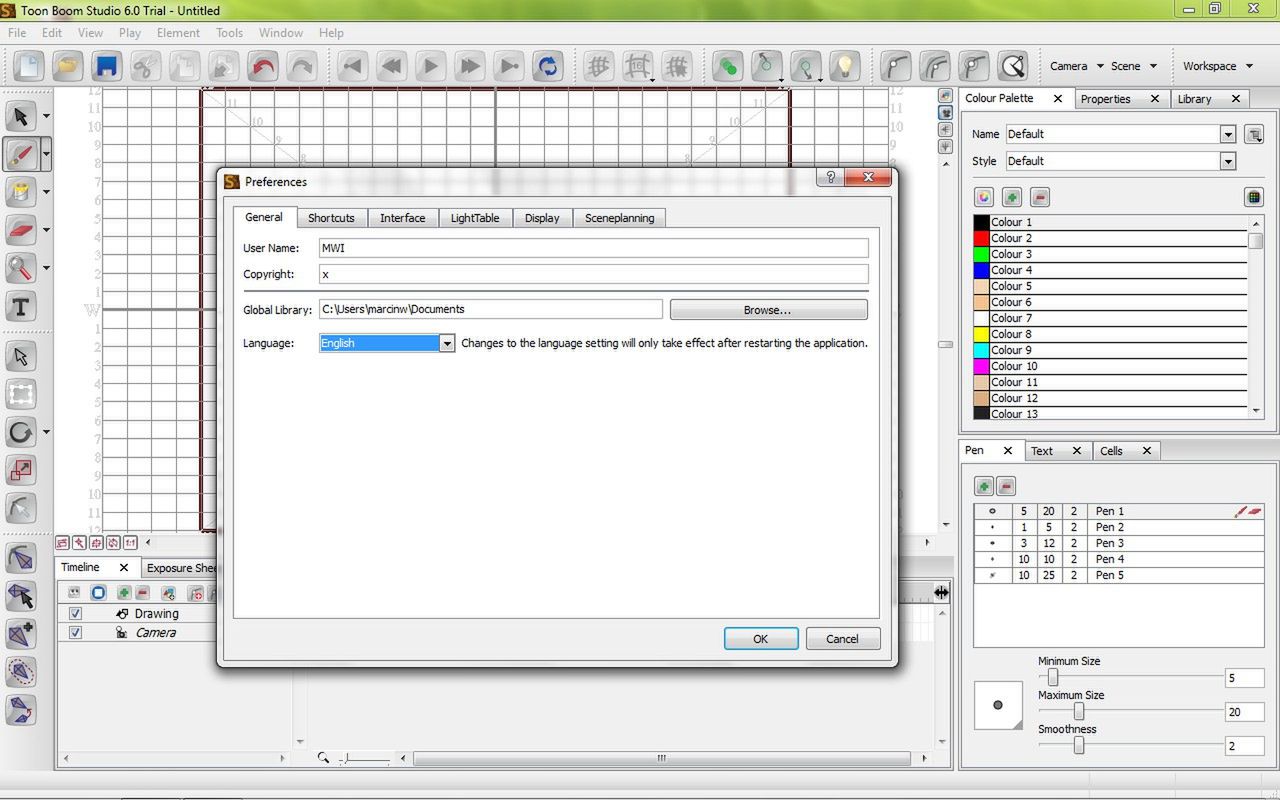Screen dimensions: 1280x800
Task: Click the Global Library path field
Action: pos(491,310)
